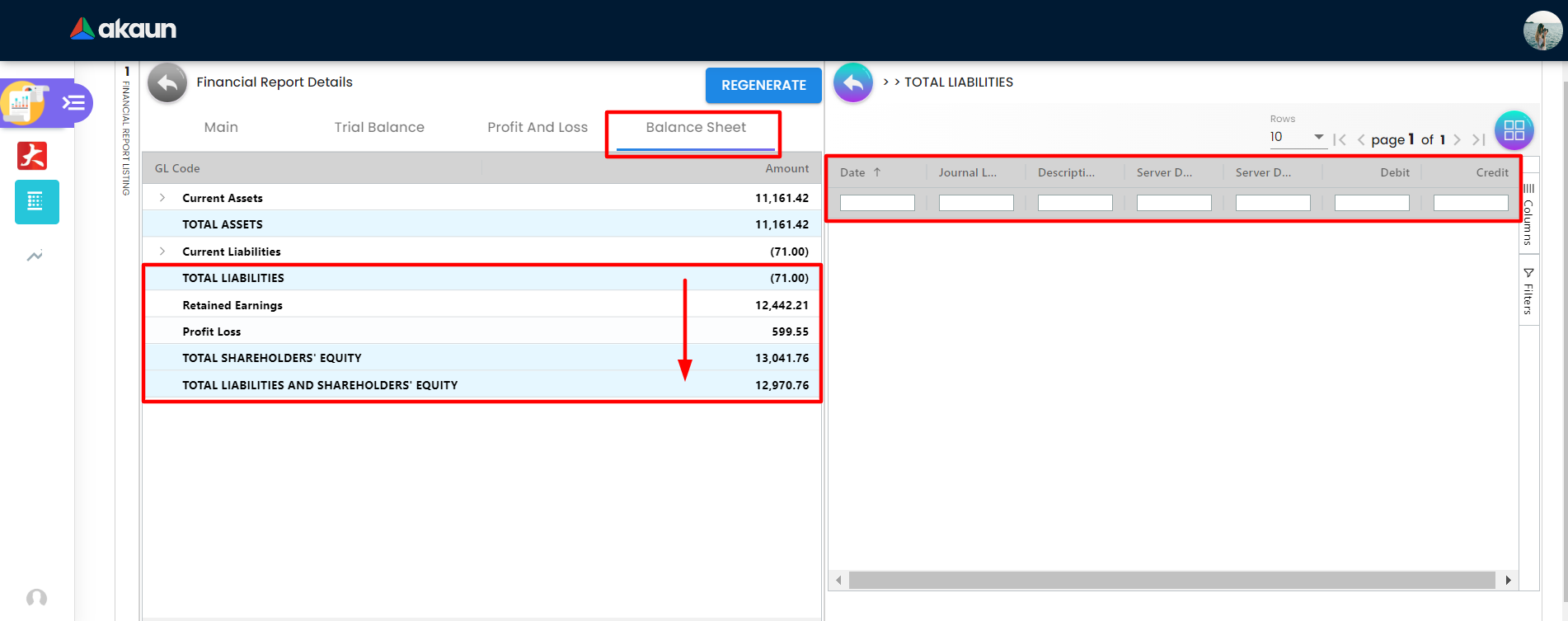Open the trend chart sidebar icon
Viewport: 1568px width, 621px height.
[35, 256]
